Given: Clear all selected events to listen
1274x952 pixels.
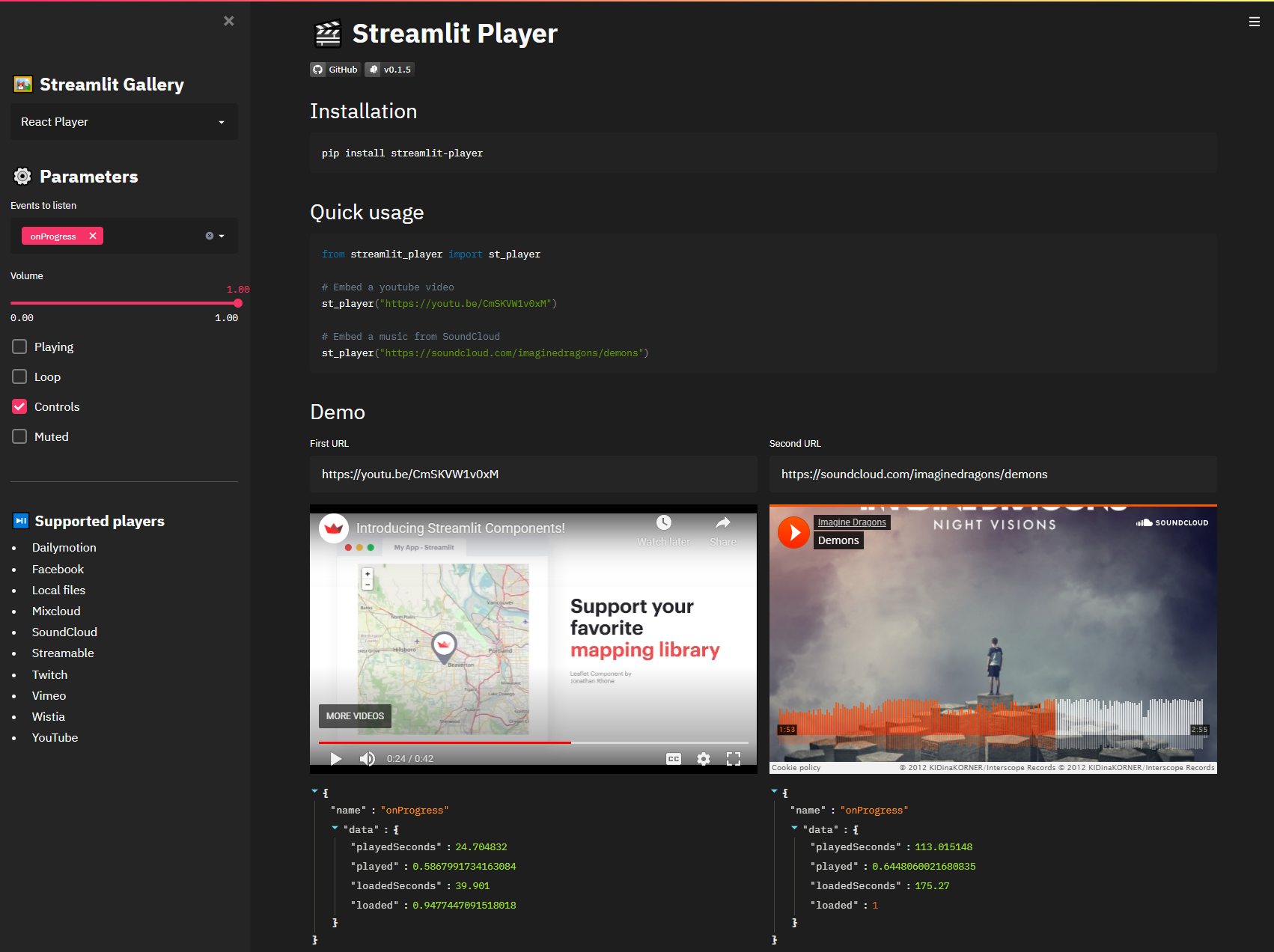Looking at the screenshot, I should point(210,236).
